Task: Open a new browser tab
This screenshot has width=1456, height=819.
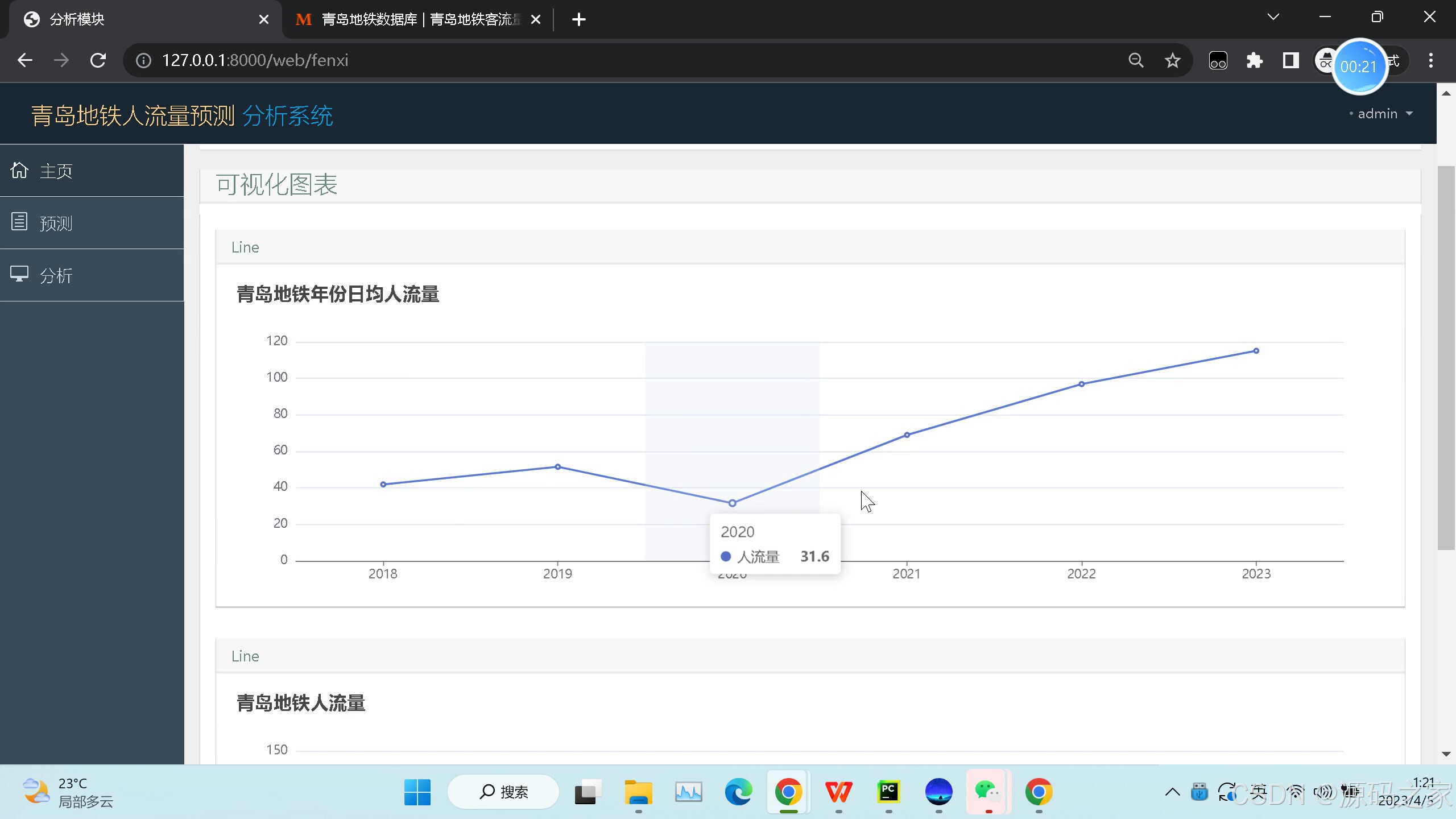Action: pos(578,19)
